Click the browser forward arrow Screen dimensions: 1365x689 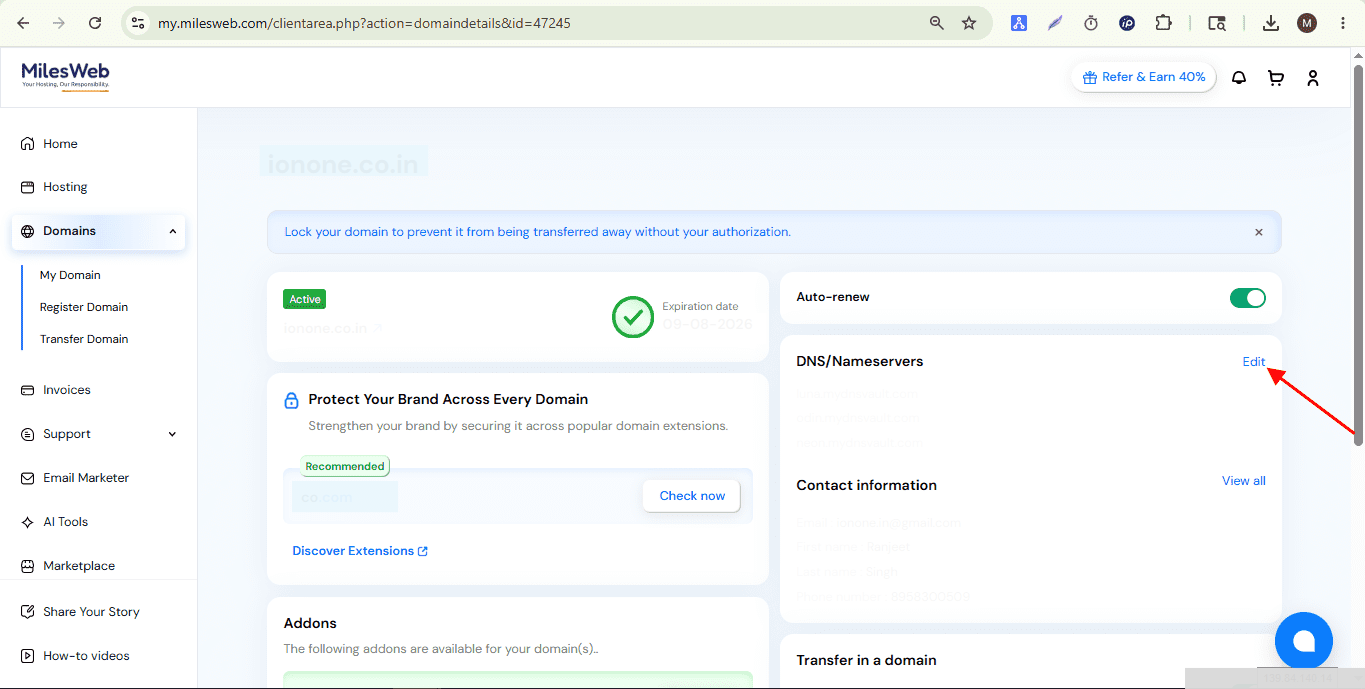[59, 23]
